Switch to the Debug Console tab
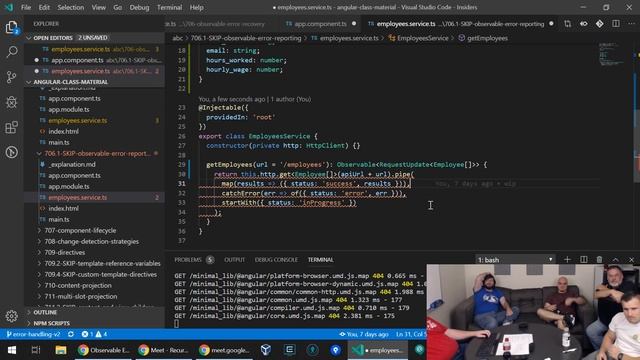Image resolution: width=640 pixels, height=360 pixels. tap(276, 260)
